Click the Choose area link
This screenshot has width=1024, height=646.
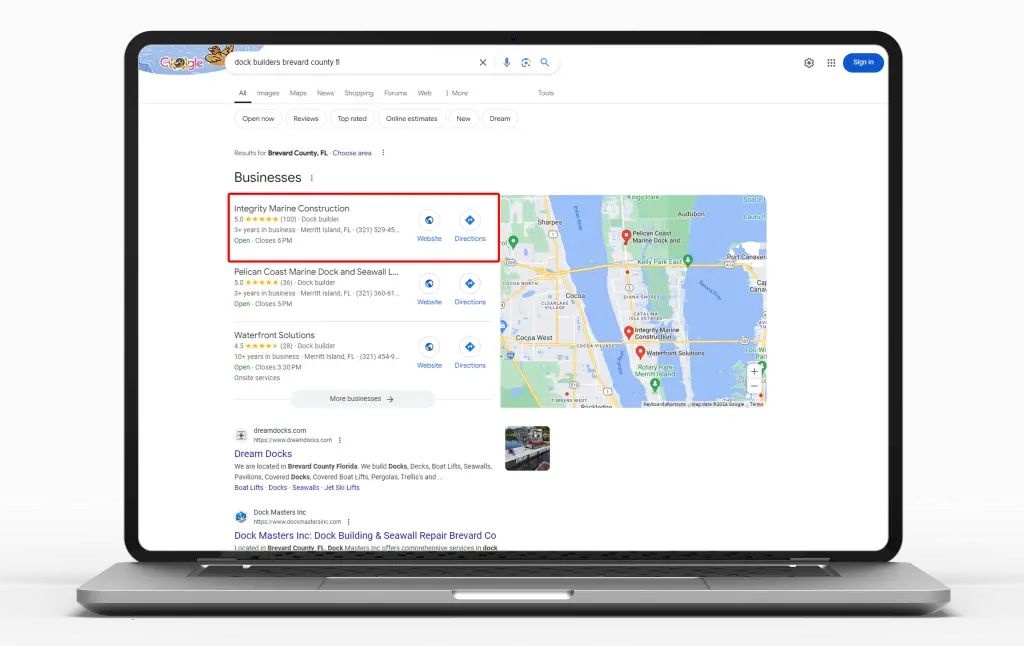[x=352, y=153]
